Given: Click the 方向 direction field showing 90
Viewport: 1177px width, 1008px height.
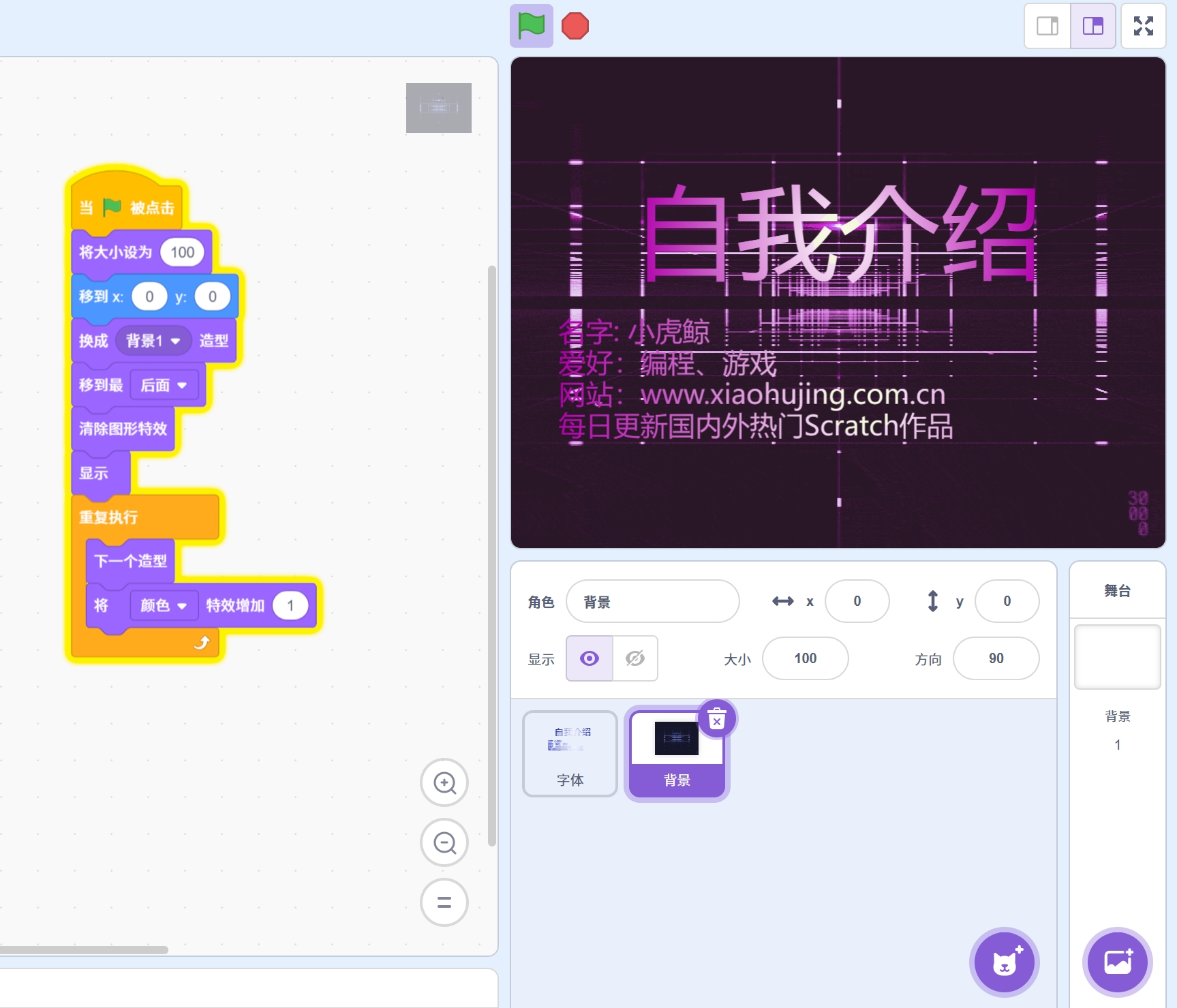Looking at the screenshot, I should (x=996, y=658).
